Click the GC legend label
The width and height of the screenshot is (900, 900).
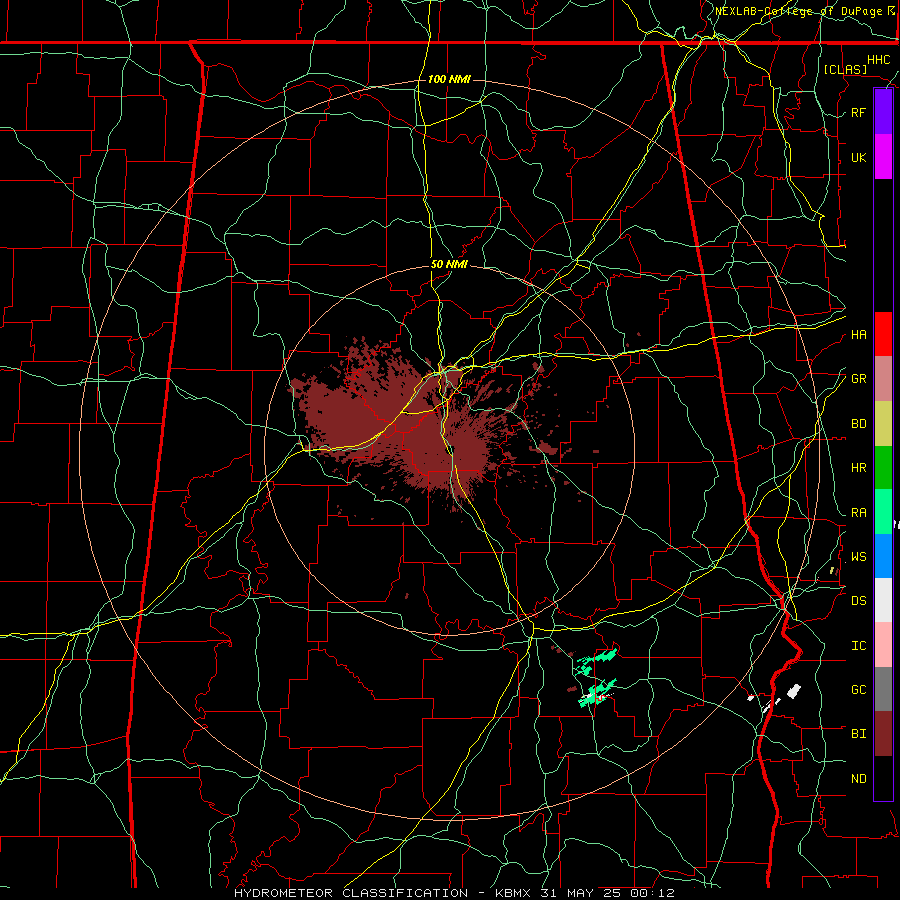click(858, 690)
